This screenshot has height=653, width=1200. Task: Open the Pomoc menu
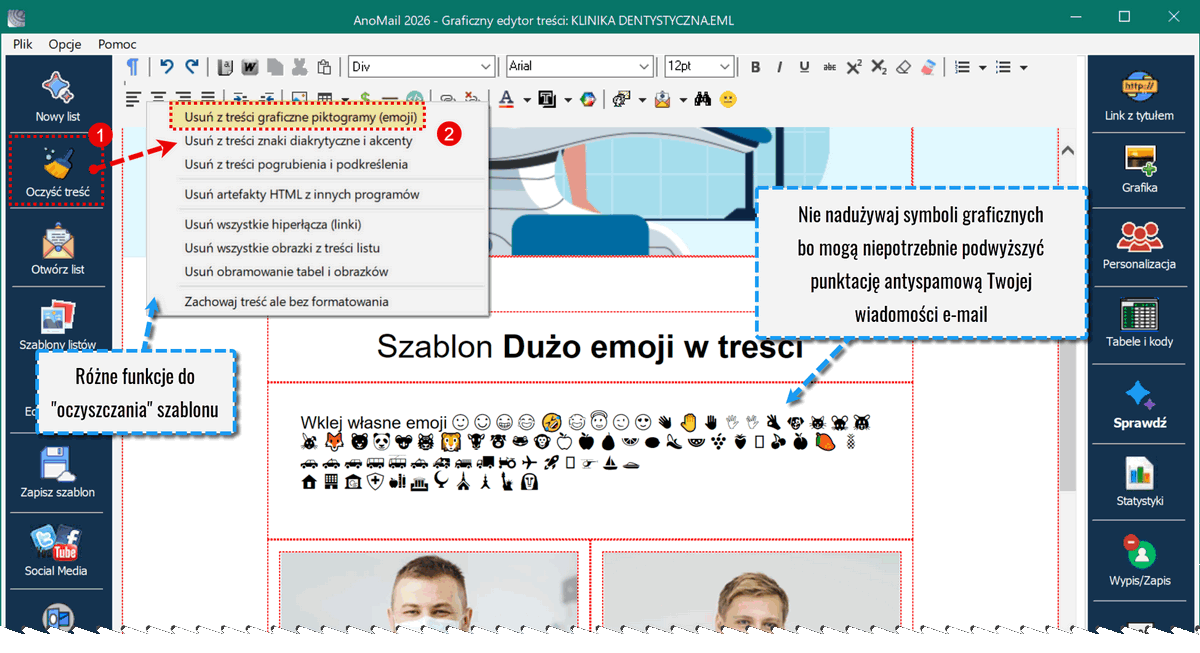[x=117, y=44]
